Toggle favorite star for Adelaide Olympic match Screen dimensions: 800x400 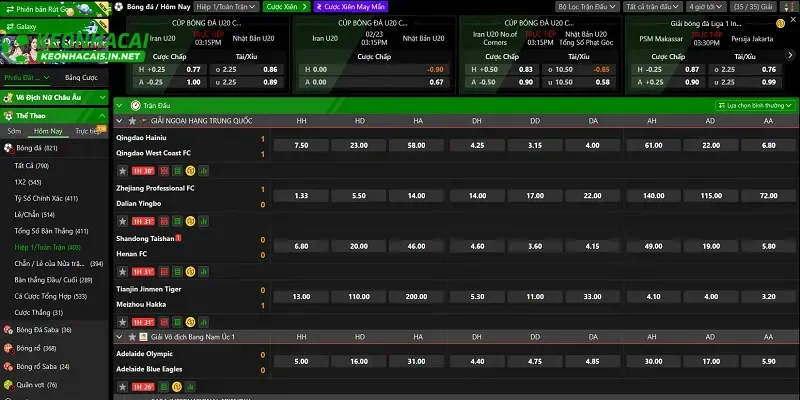pos(122,387)
